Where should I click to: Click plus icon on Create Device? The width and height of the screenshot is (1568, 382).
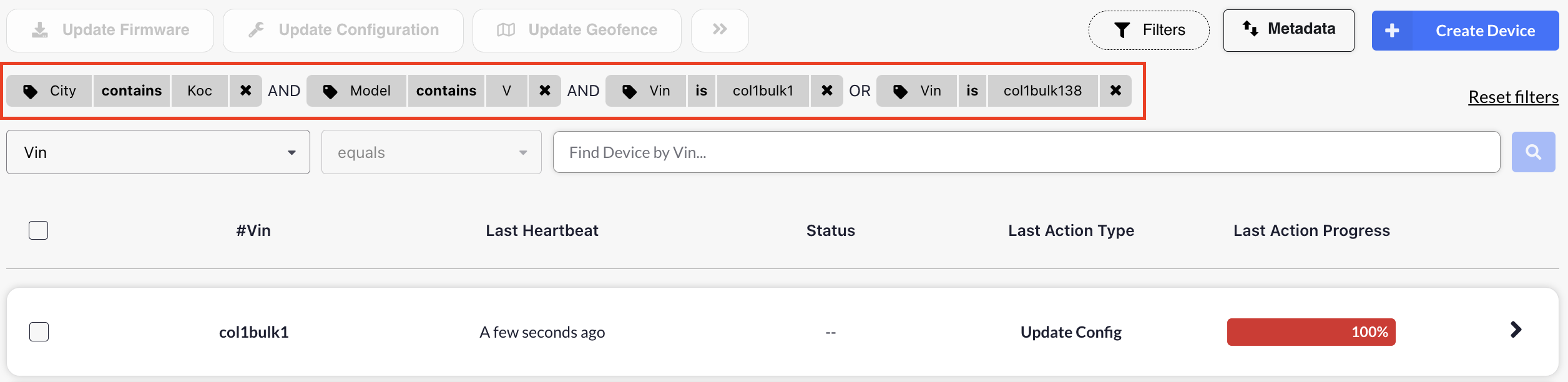pyautogui.click(x=1391, y=31)
